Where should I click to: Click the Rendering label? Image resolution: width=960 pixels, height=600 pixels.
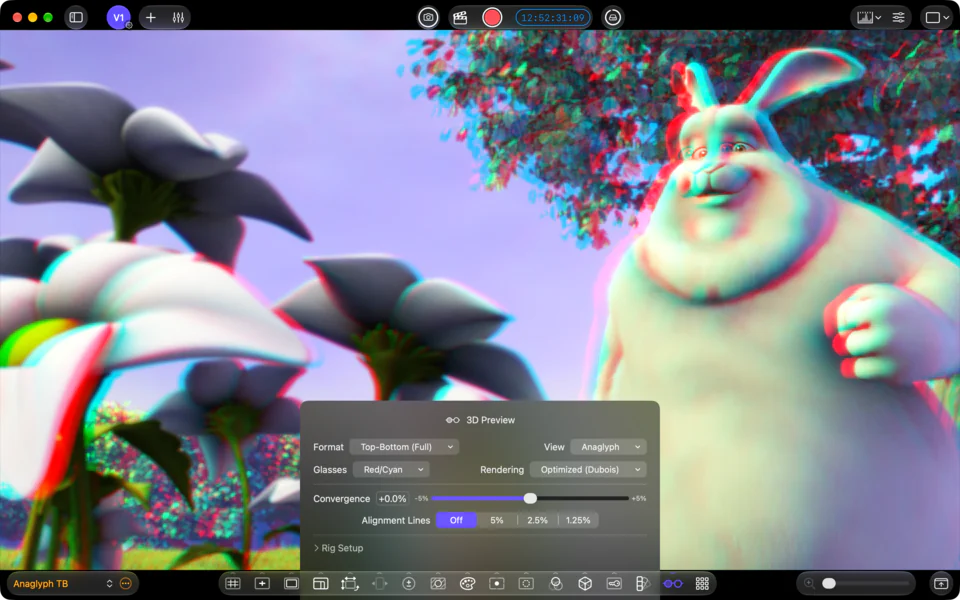pos(502,470)
